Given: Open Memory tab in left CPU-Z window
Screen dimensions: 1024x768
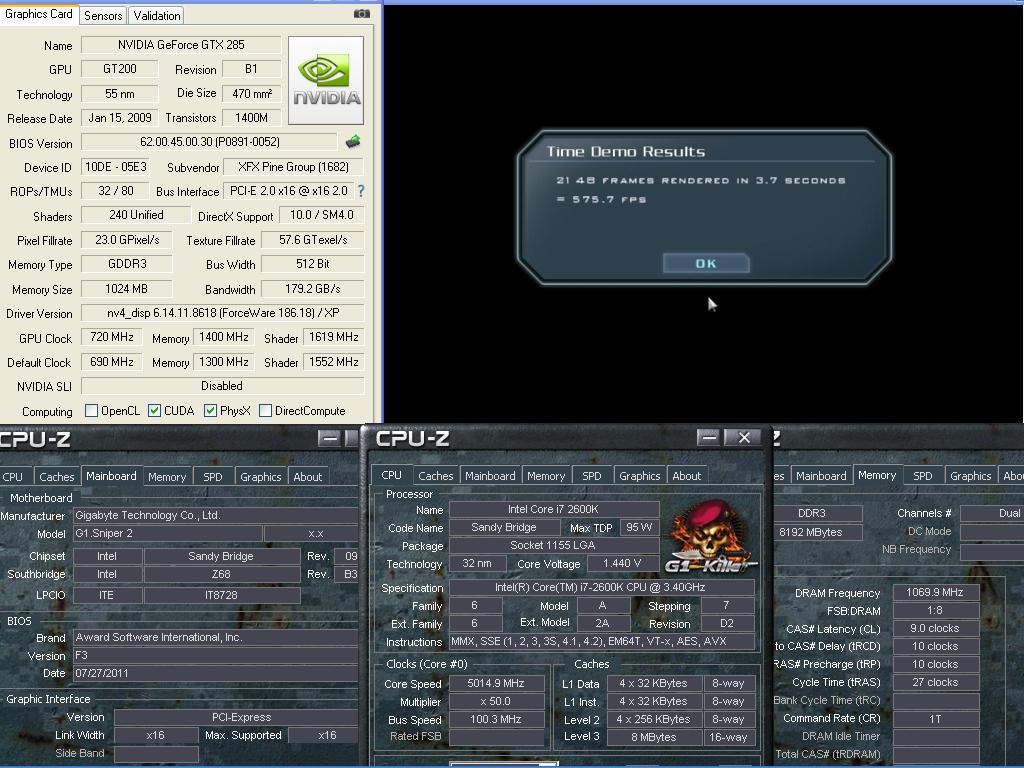Looking at the screenshot, I should pyautogui.click(x=167, y=477).
